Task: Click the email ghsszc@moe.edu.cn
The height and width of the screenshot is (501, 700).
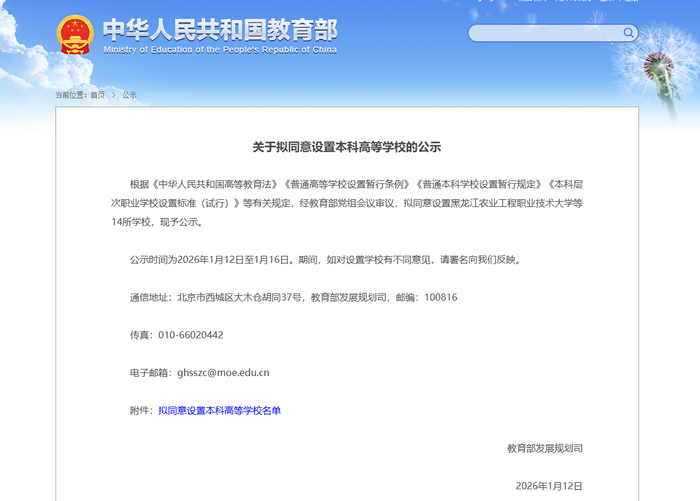Action: pyautogui.click(x=223, y=372)
